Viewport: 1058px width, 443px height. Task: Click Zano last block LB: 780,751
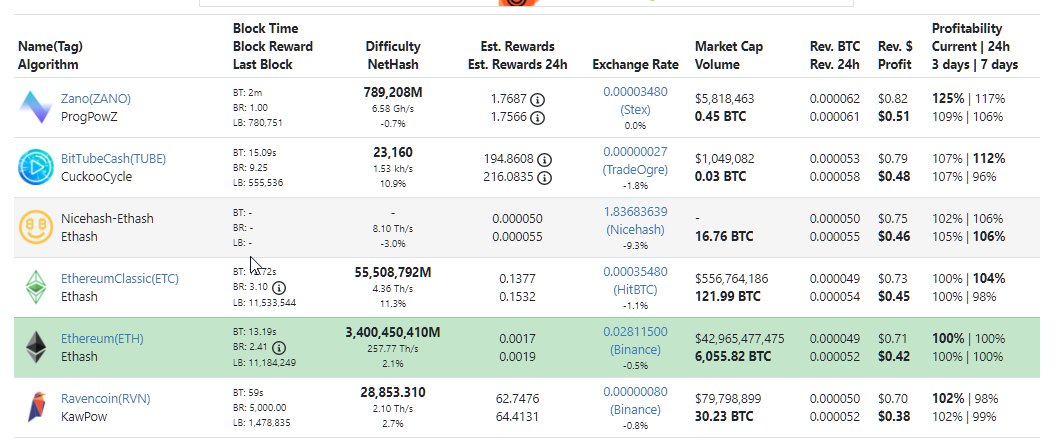pos(258,123)
